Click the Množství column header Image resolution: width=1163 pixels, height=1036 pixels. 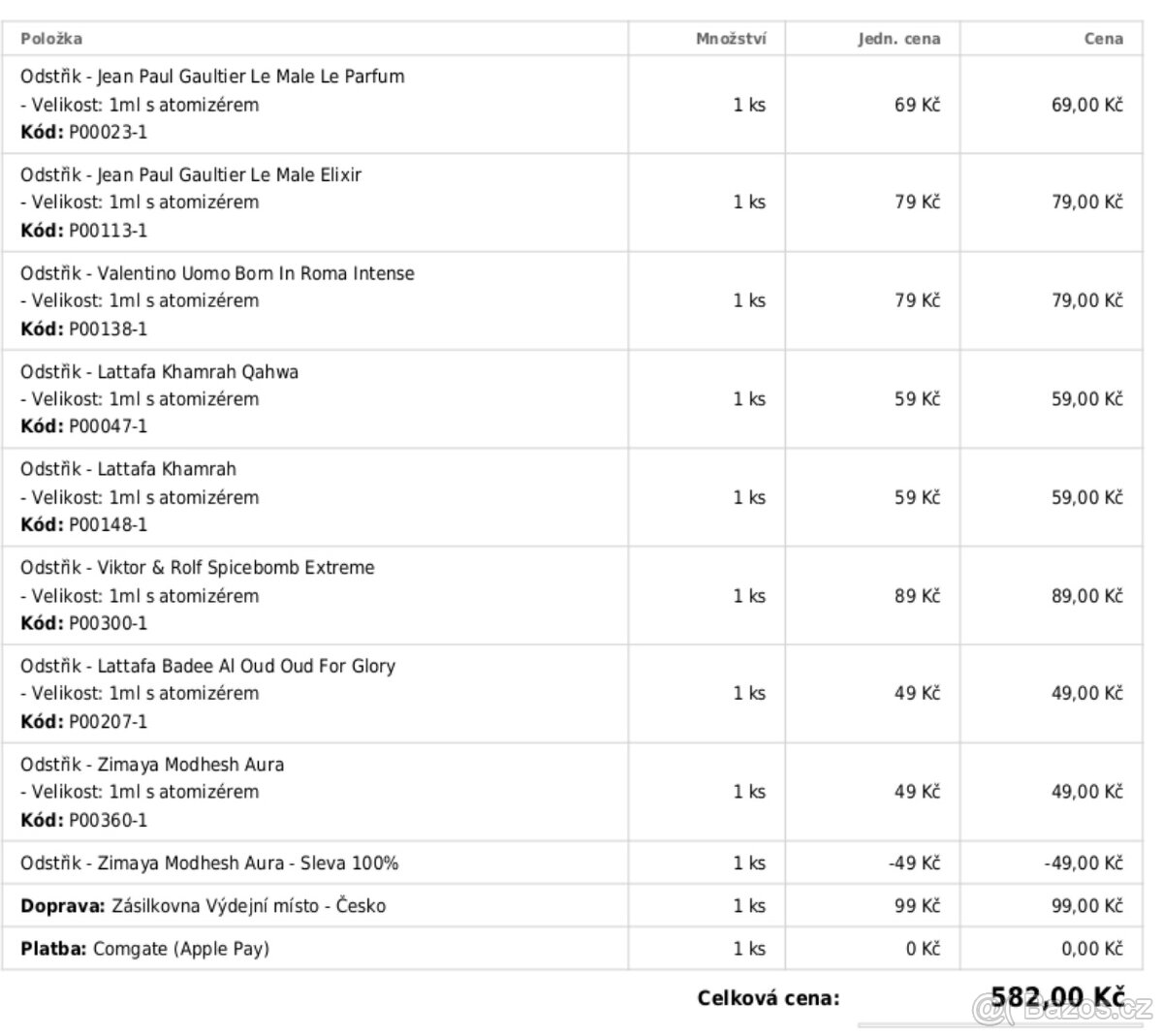[x=731, y=39]
